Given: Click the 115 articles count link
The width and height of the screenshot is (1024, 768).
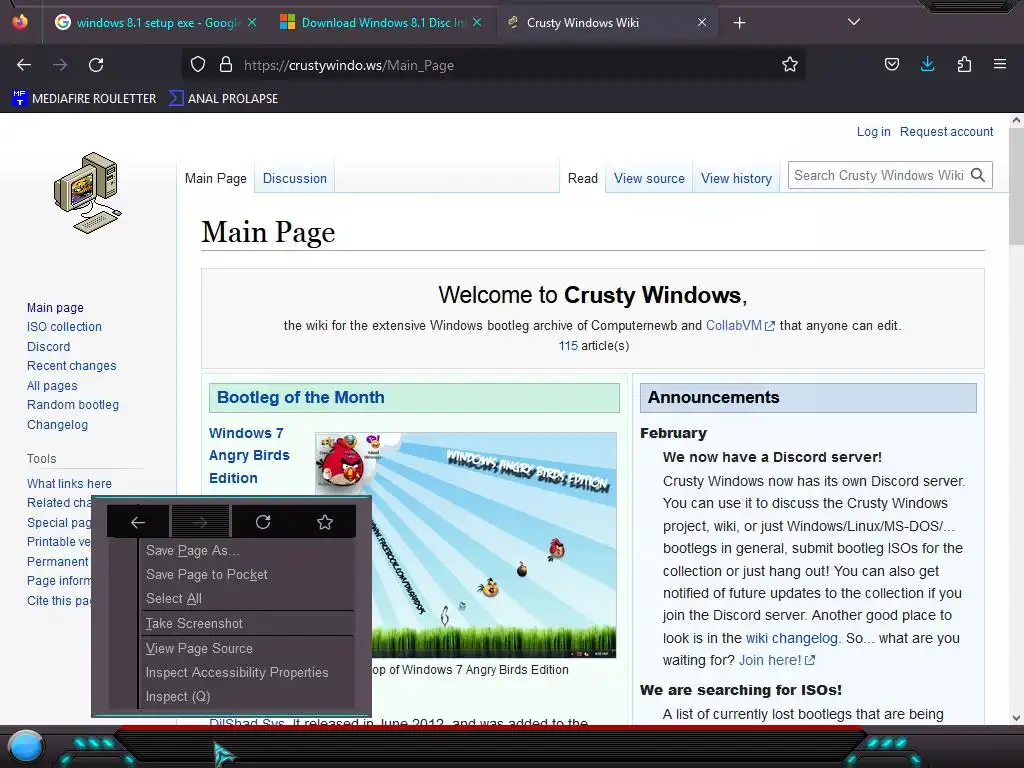Looking at the screenshot, I should point(568,345).
